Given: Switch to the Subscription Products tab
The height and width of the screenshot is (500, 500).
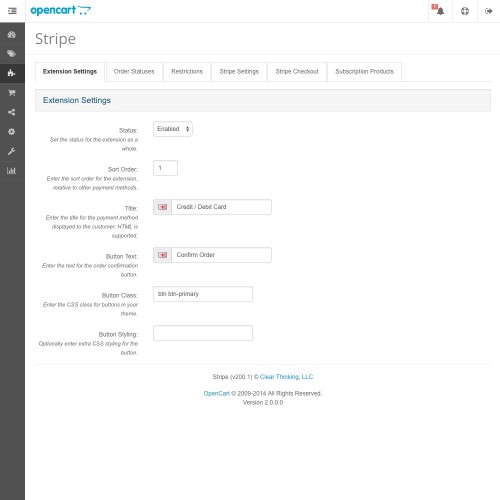Looking at the screenshot, I should click(364, 72).
